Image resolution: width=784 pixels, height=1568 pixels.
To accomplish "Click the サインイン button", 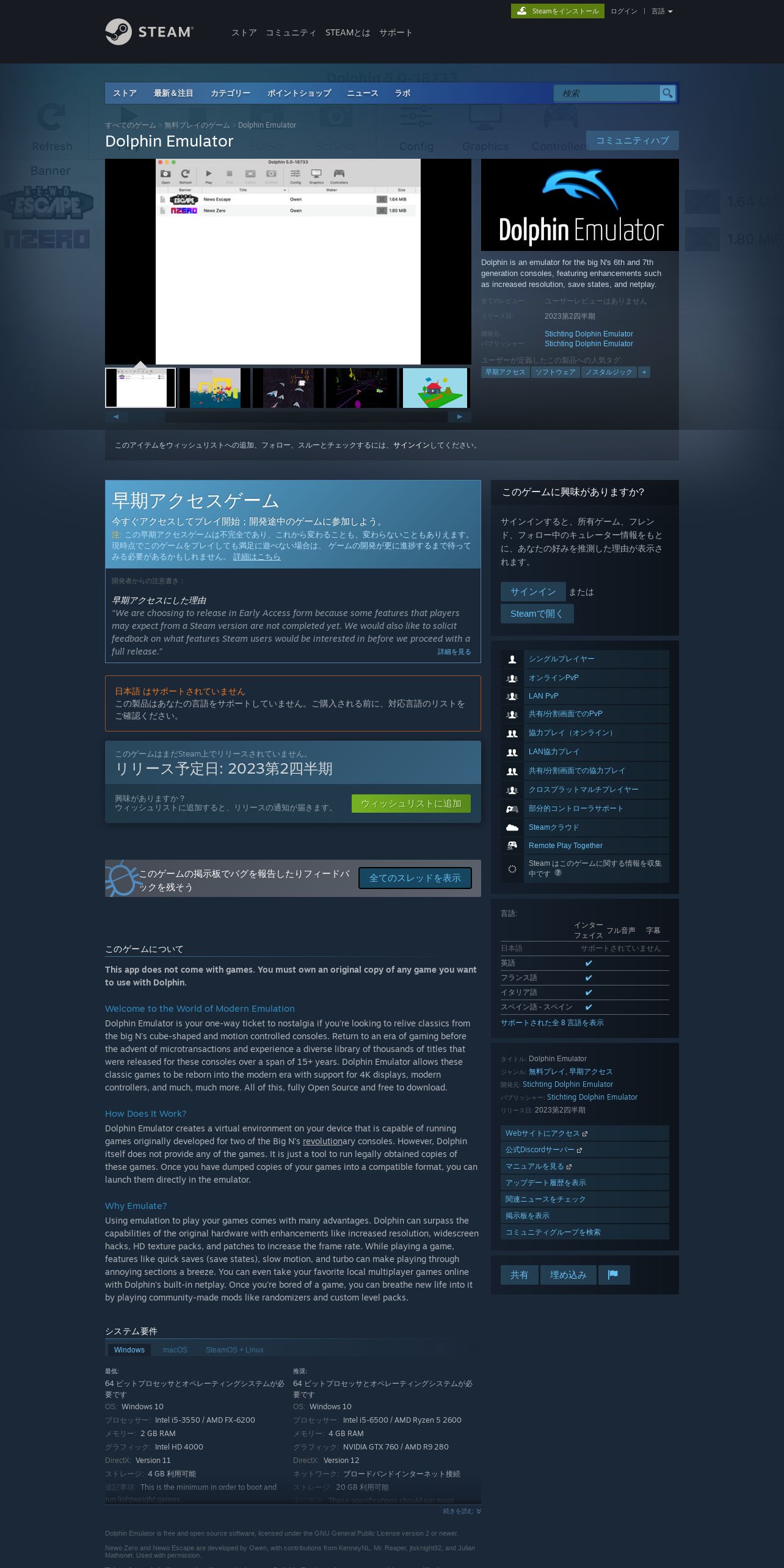I will click(533, 592).
